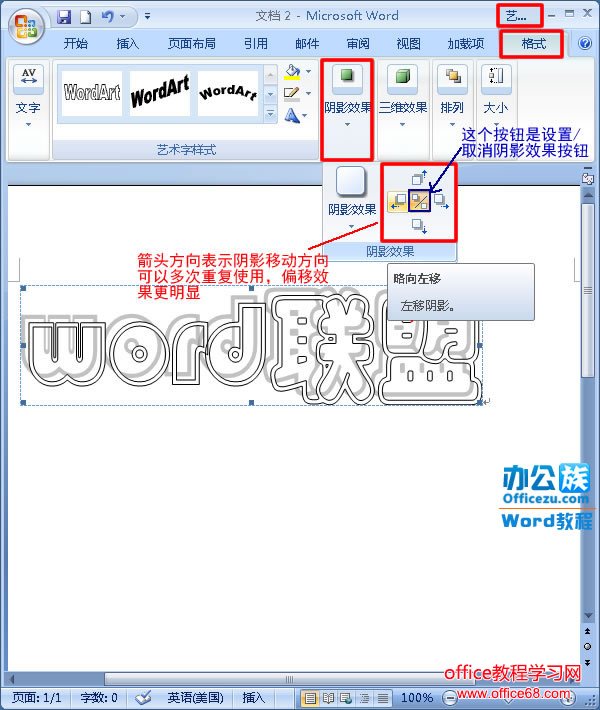
Task: Open the 审阅 tab
Action: (x=358, y=43)
